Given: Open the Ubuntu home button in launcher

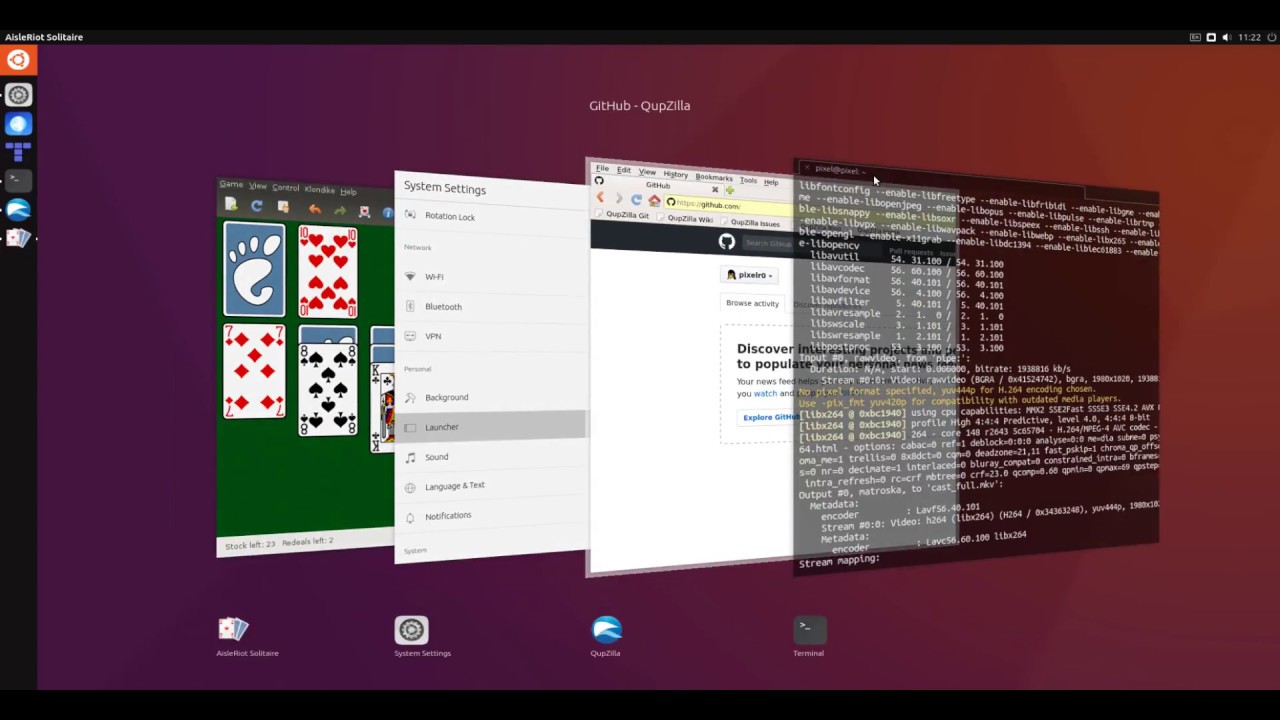Looking at the screenshot, I should click(18, 60).
